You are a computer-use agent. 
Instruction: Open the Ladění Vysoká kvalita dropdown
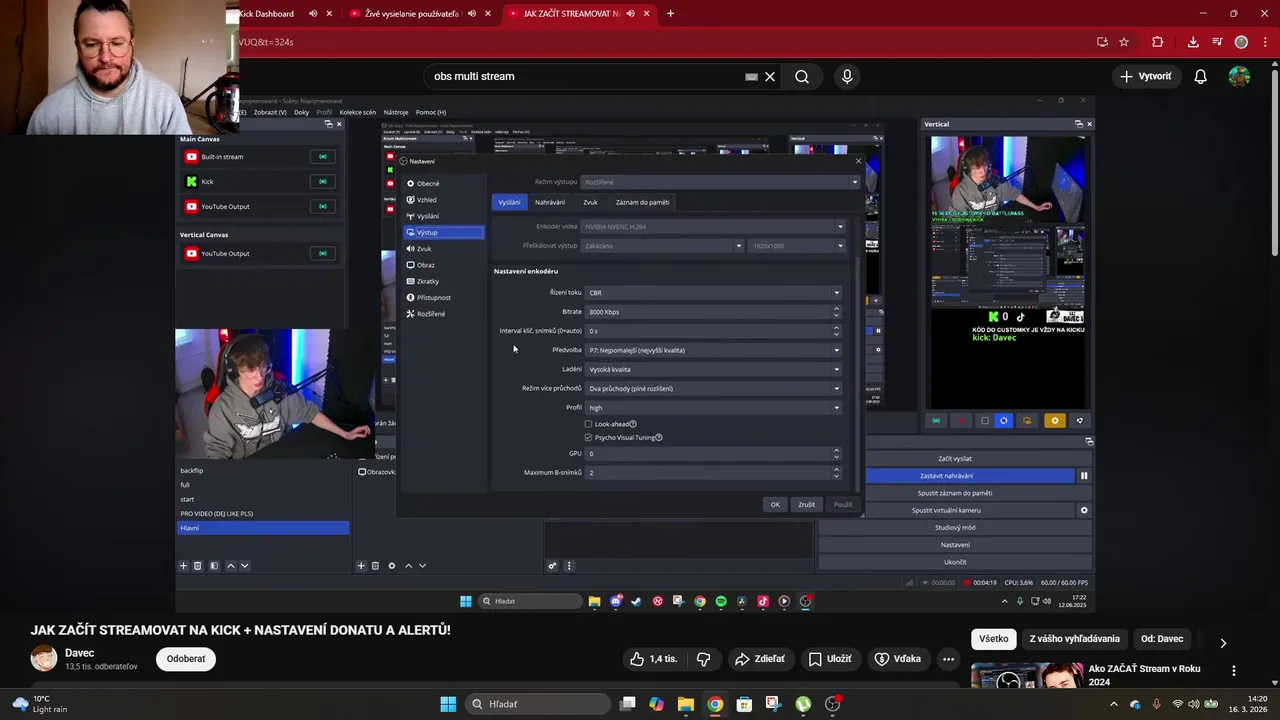(x=714, y=369)
